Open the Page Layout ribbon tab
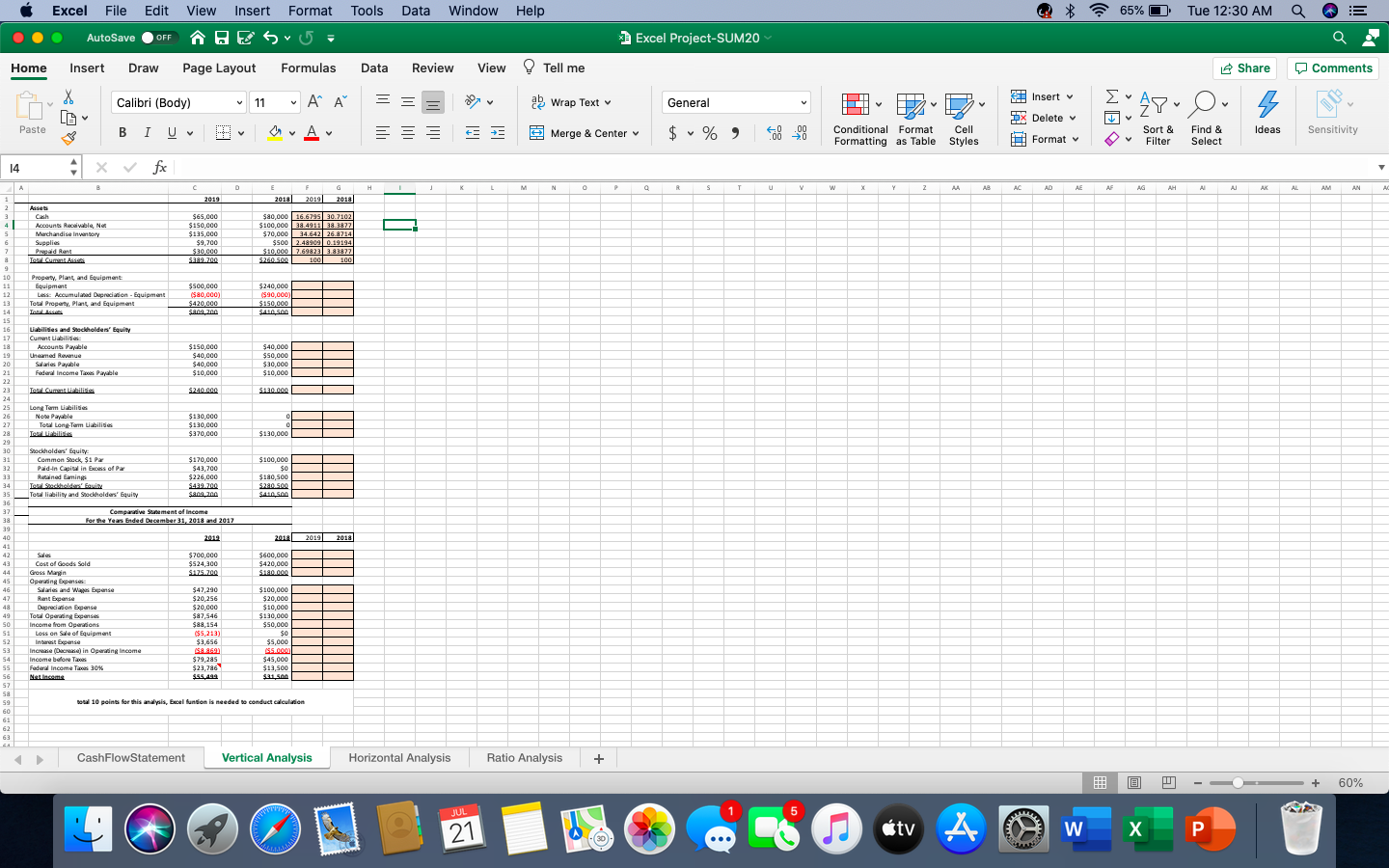This screenshot has height=868, width=1389. 219,68
